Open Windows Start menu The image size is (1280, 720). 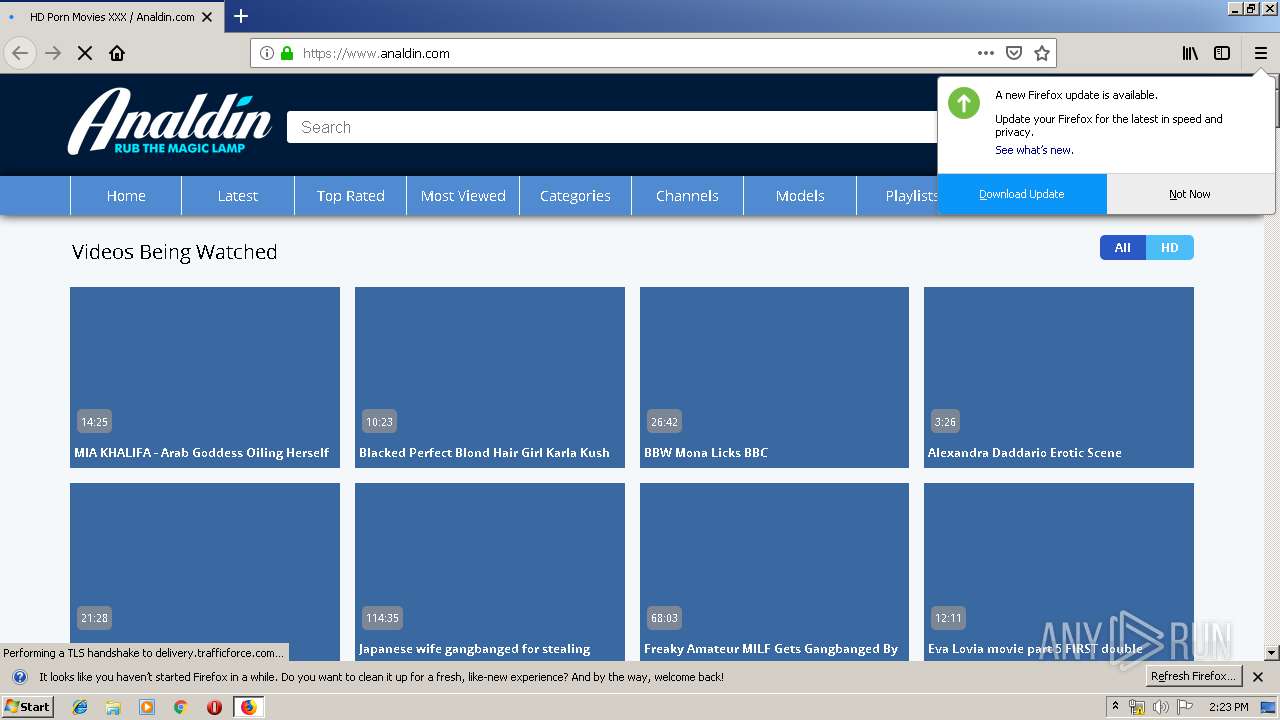pos(27,707)
